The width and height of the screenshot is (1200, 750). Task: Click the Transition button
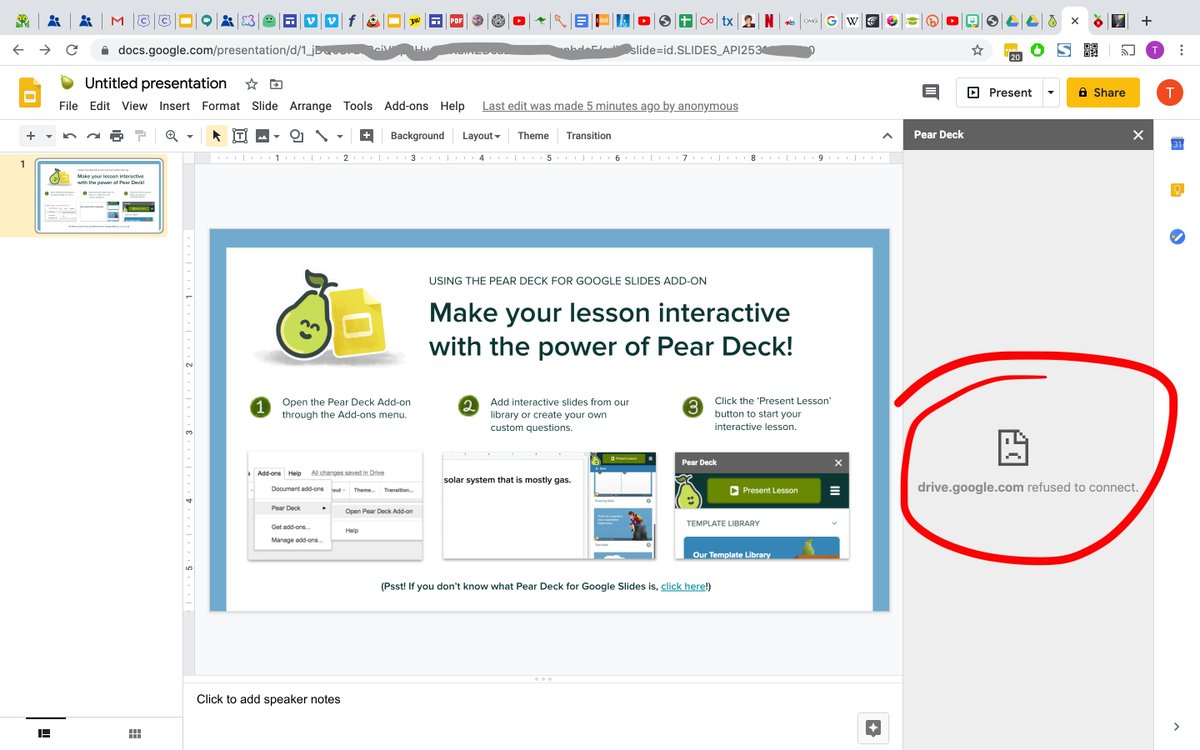click(x=589, y=136)
